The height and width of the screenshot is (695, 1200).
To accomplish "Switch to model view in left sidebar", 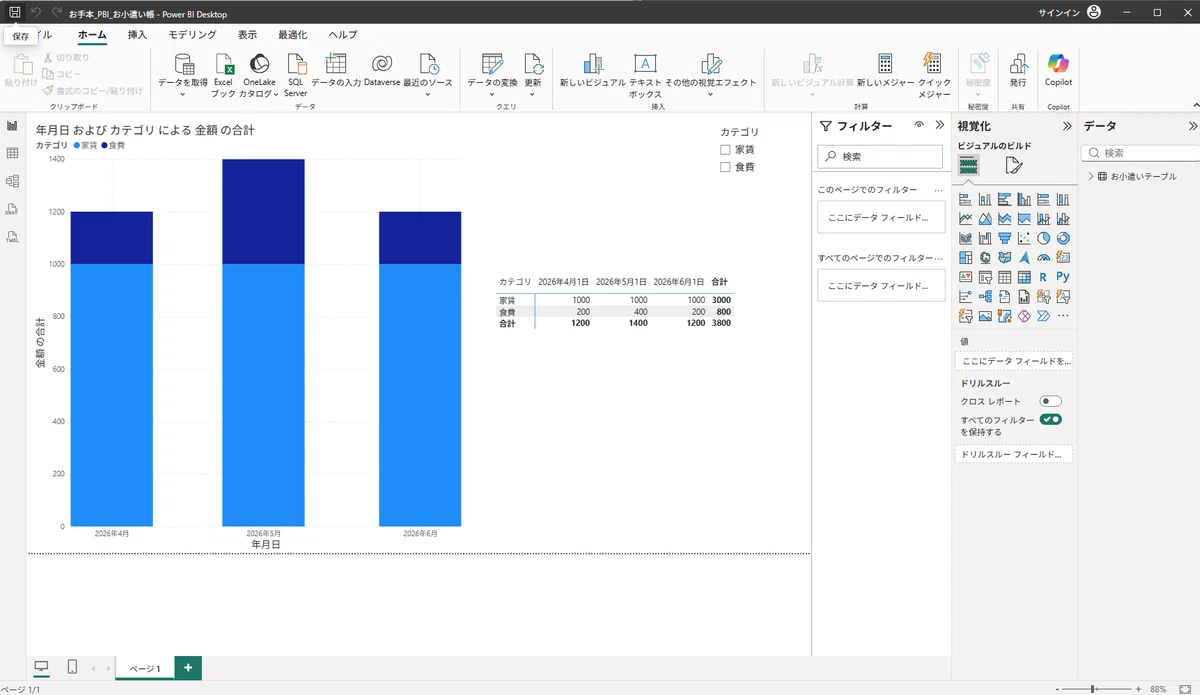I will pyautogui.click(x=13, y=181).
